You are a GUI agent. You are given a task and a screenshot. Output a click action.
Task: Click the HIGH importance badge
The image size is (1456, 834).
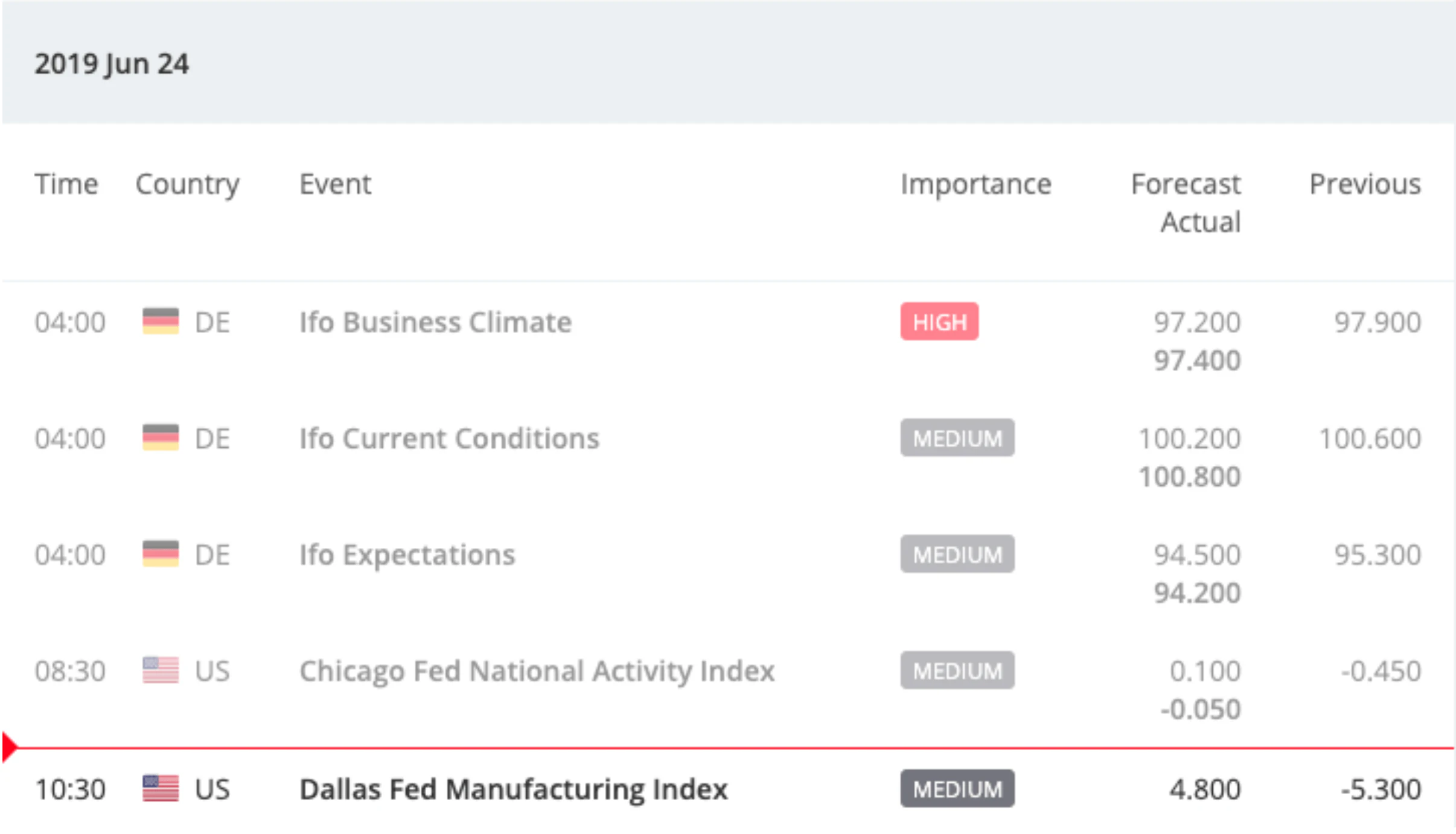[x=939, y=322]
